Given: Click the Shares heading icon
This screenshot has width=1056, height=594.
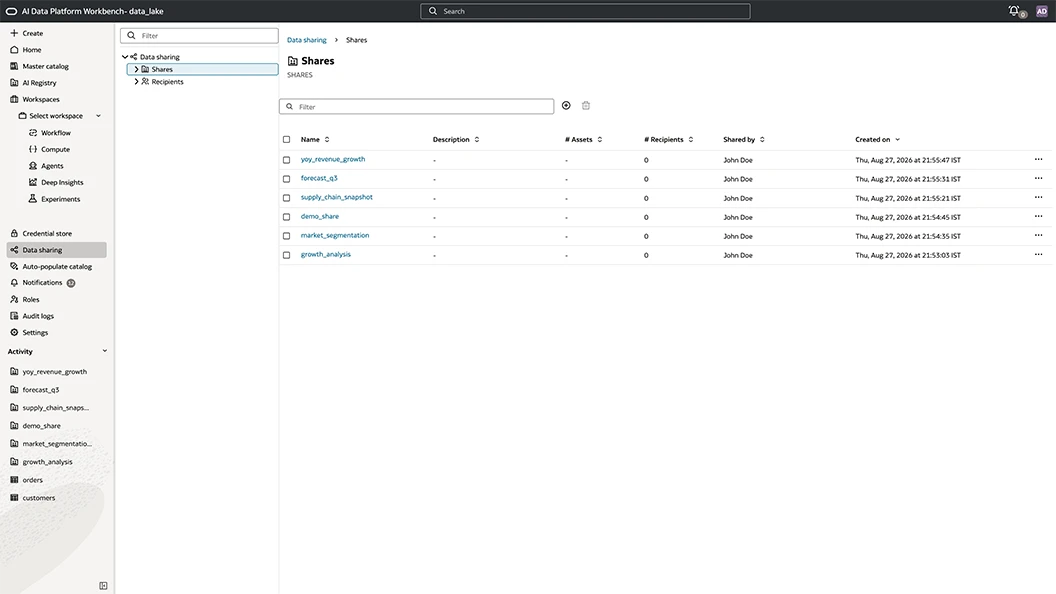Looking at the screenshot, I should click(x=292, y=61).
